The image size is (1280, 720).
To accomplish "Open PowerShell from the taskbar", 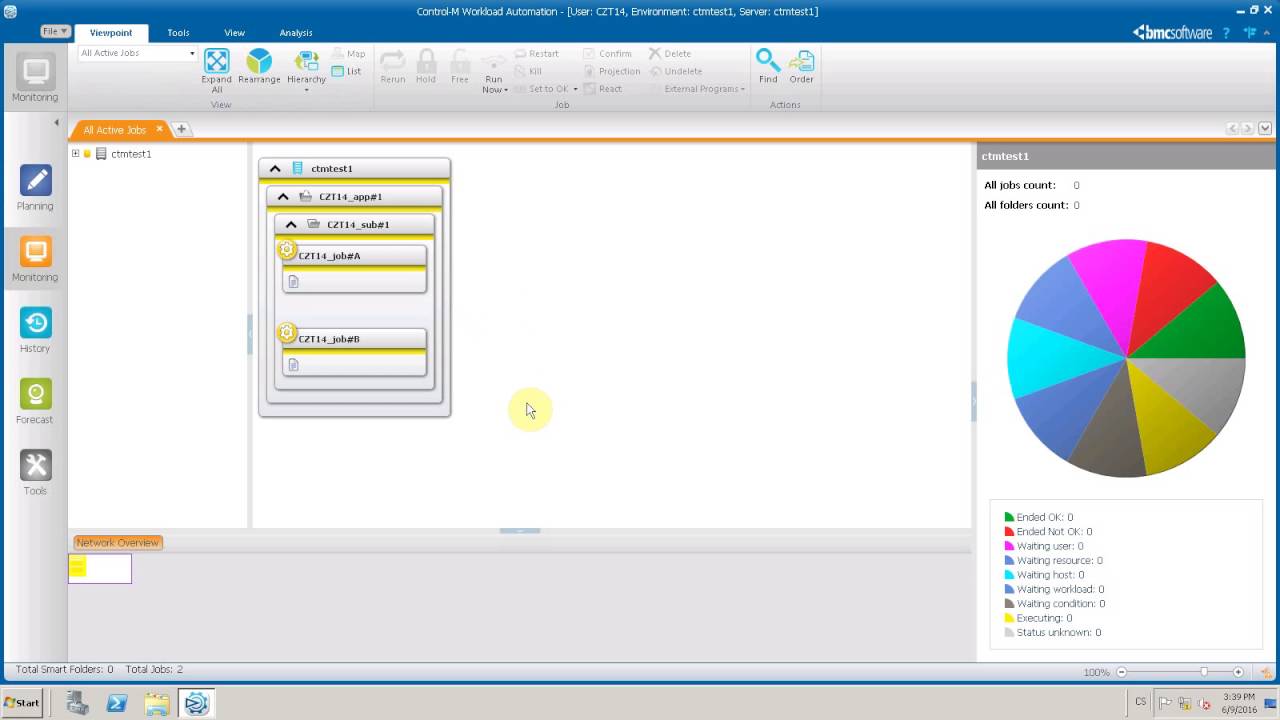I will coord(116,704).
